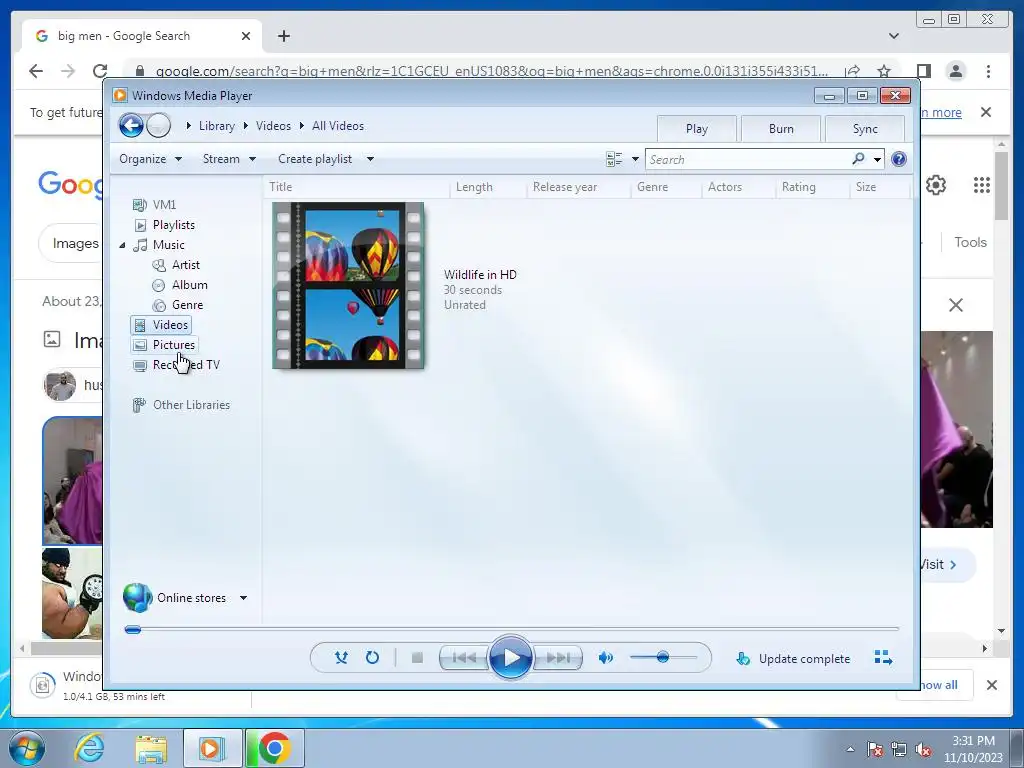
Task: Sort by the Title column header
Action: tap(357, 187)
